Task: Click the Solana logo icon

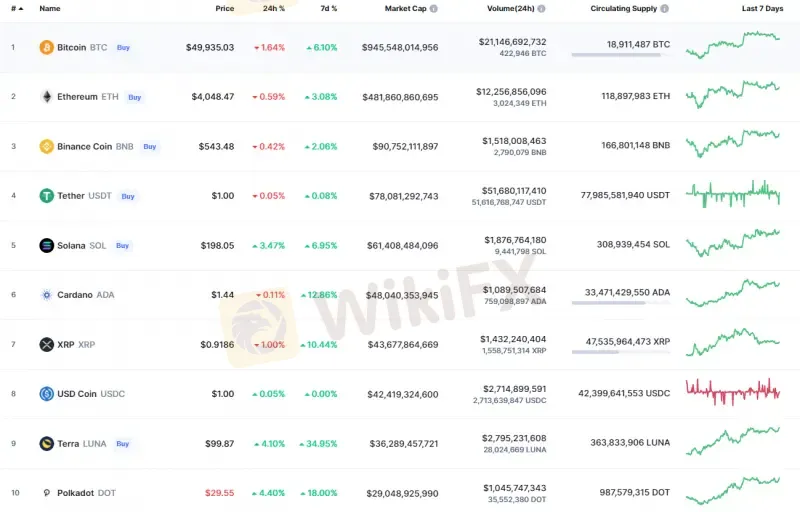Action: 46,245
